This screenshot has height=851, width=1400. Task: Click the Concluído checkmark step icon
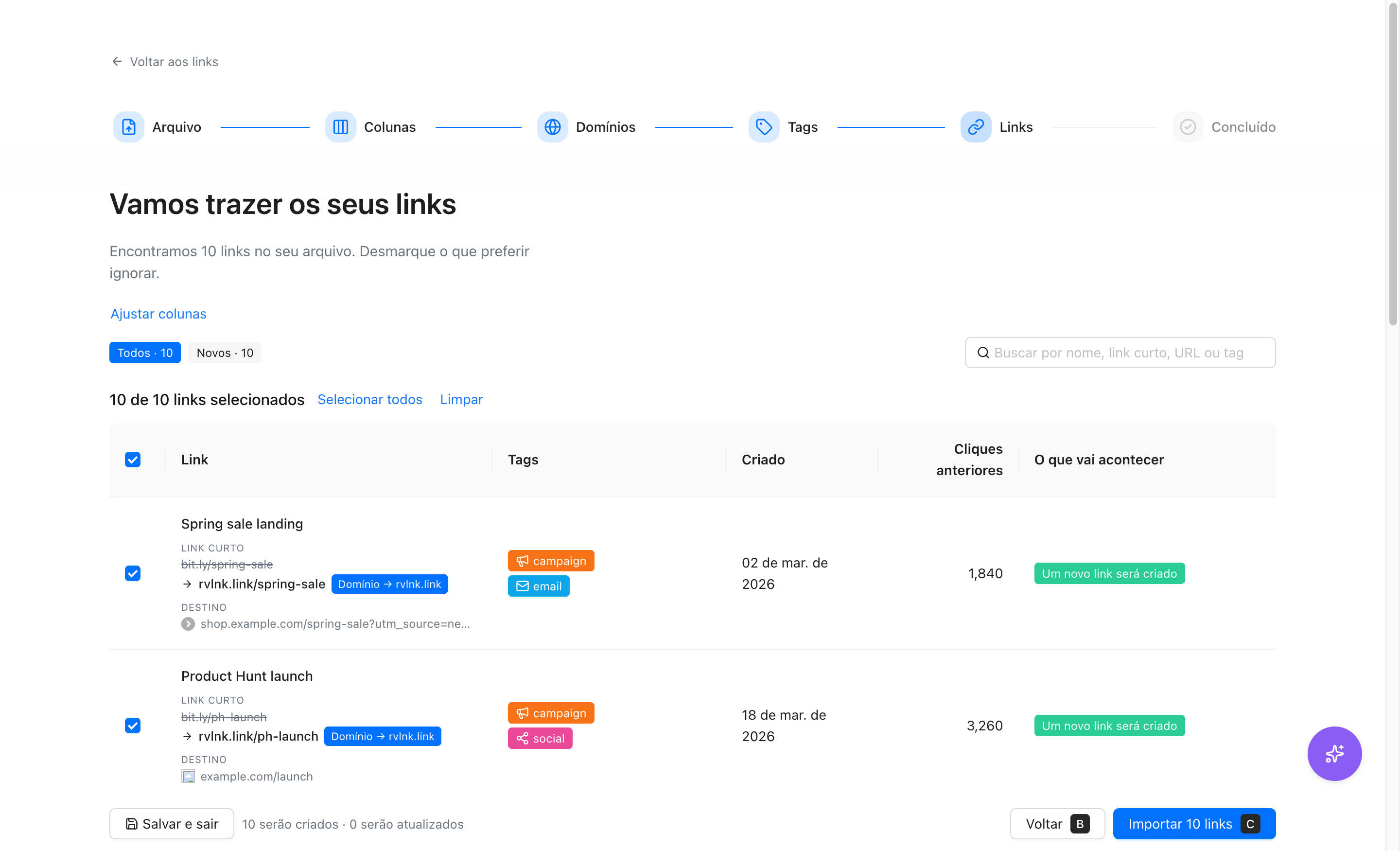[1188, 127]
